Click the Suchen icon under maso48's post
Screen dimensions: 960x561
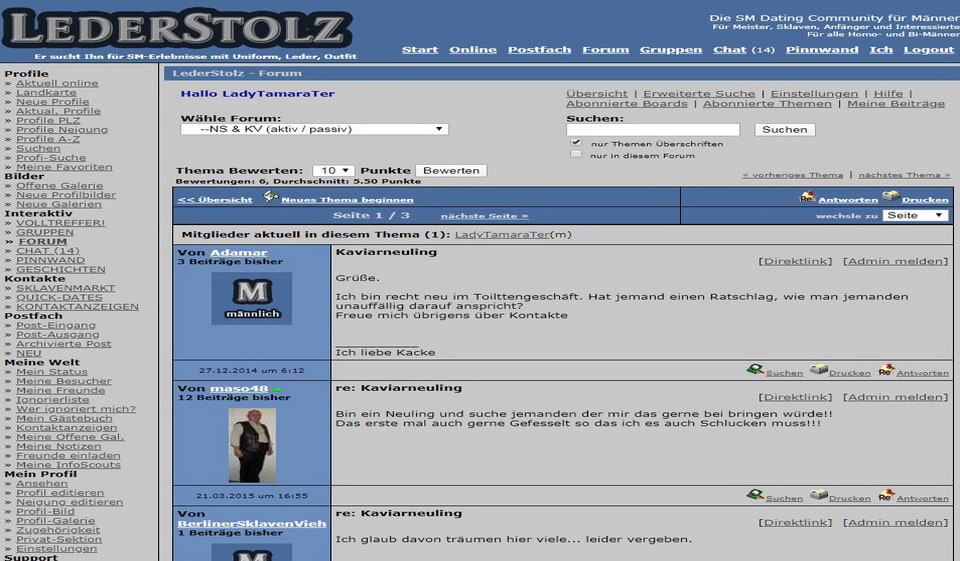[755, 495]
